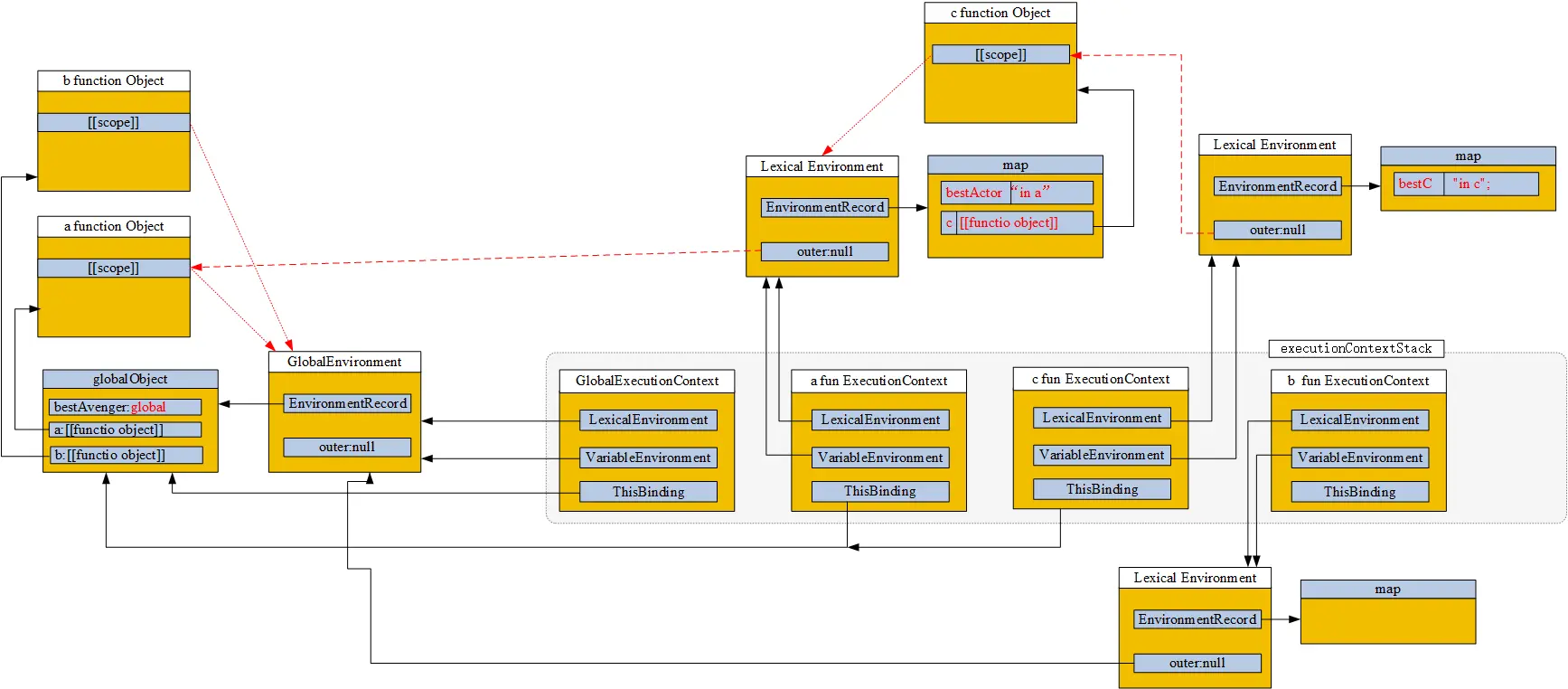The image size is (1568, 689).
Task: Select LexicalEnvironment in c fun ExecutionContext
Action: pos(1102,418)
